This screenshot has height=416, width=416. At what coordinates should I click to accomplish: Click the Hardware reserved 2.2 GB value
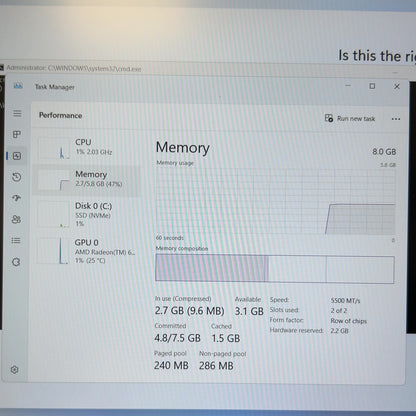(x=339, y=331)
